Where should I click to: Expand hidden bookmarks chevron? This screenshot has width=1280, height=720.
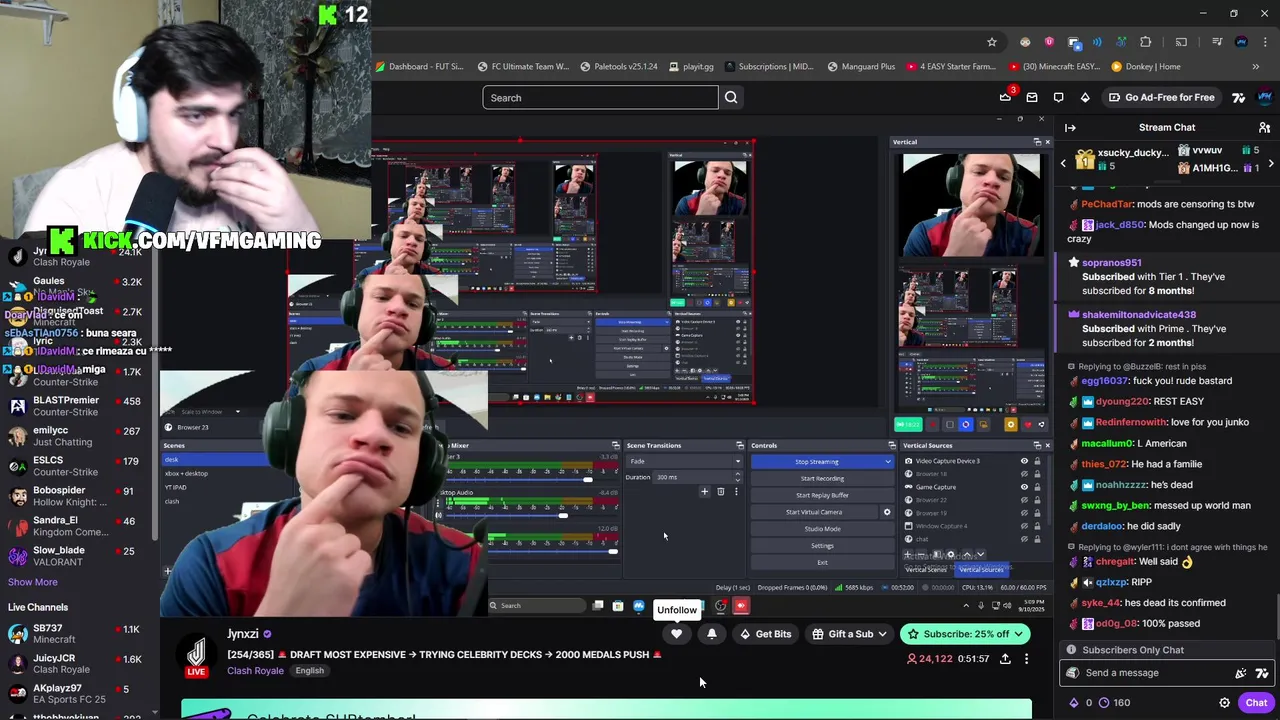[1256, 67]
